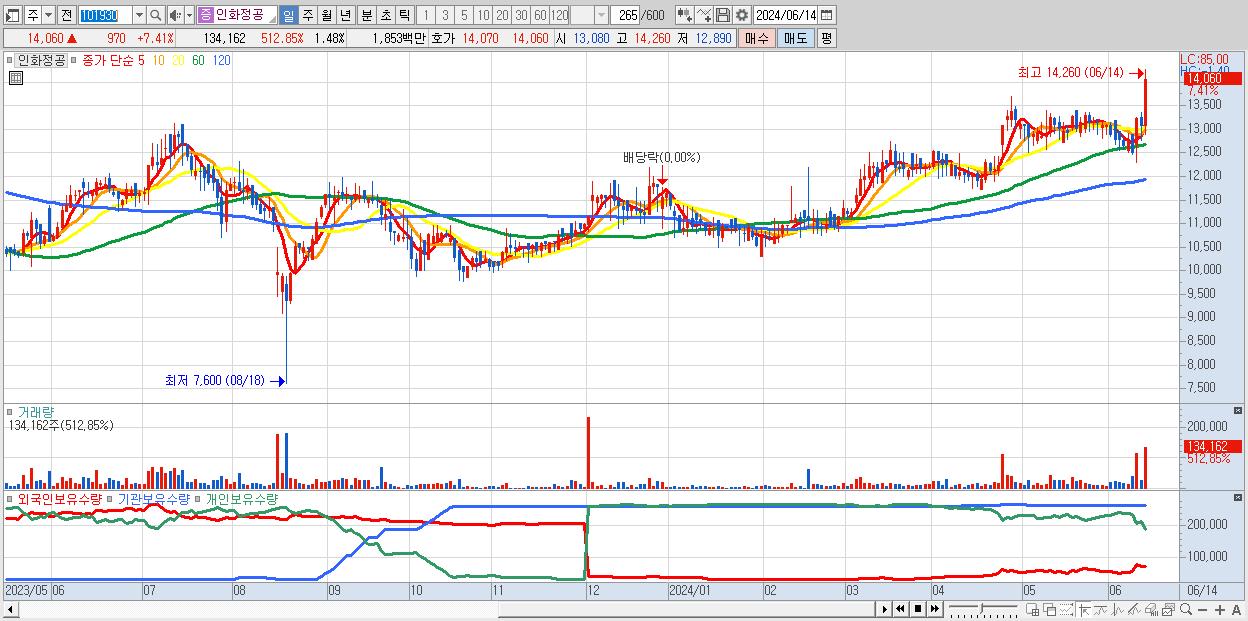This screenshot has height=621, width=1248.
Task: Click the line-tool checkmark icon
Action: 704,15
